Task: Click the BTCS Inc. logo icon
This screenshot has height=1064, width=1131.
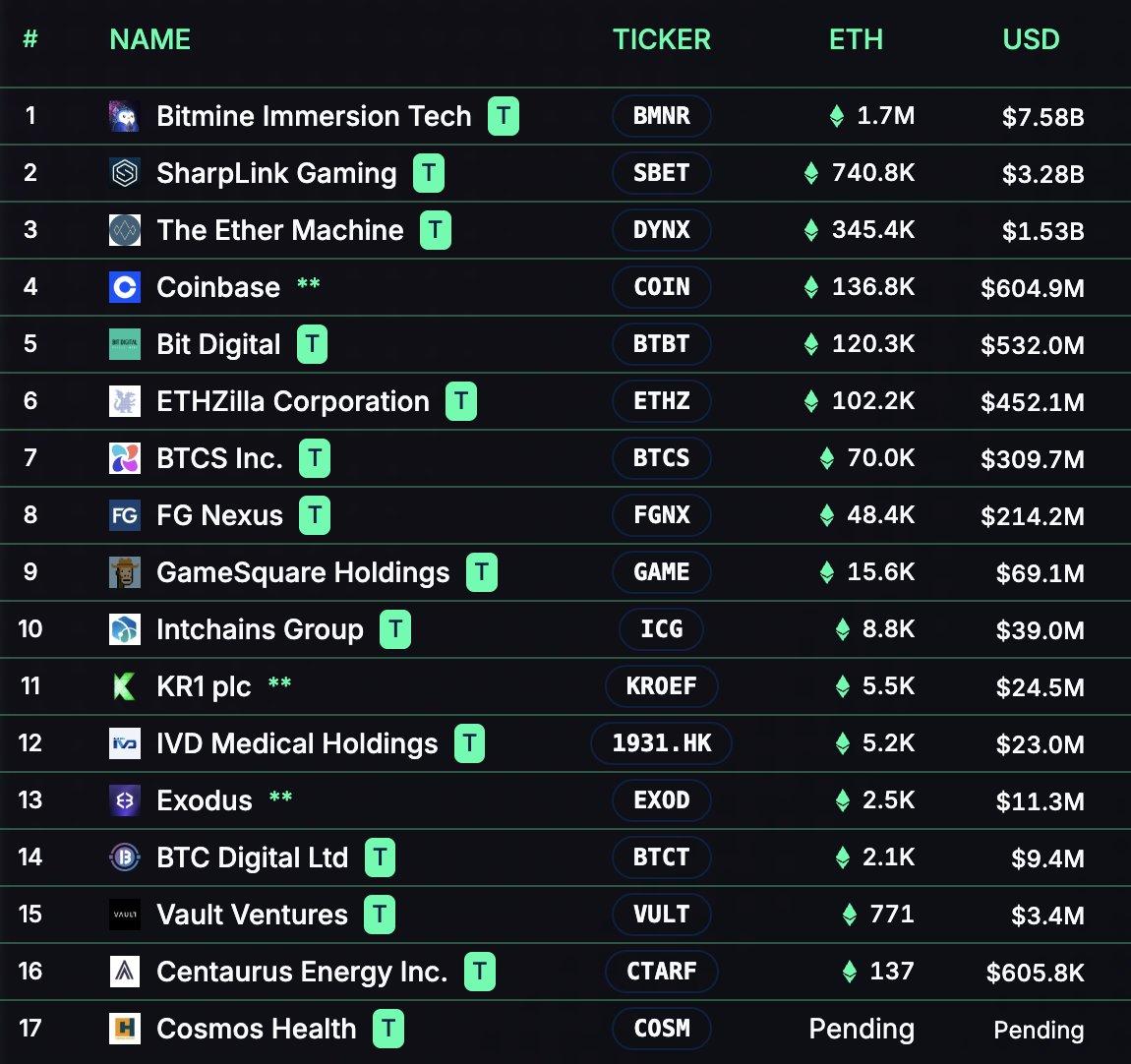Action: 125,458
